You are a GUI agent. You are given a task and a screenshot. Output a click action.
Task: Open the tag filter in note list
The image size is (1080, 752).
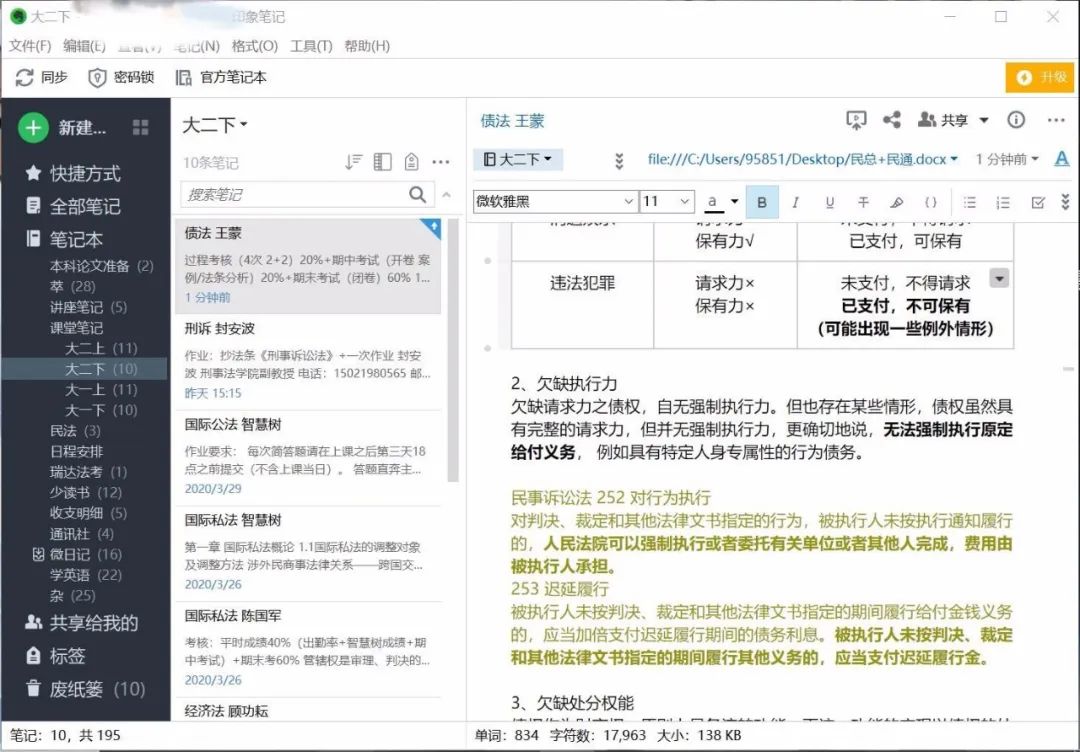[x=411, y=162]
